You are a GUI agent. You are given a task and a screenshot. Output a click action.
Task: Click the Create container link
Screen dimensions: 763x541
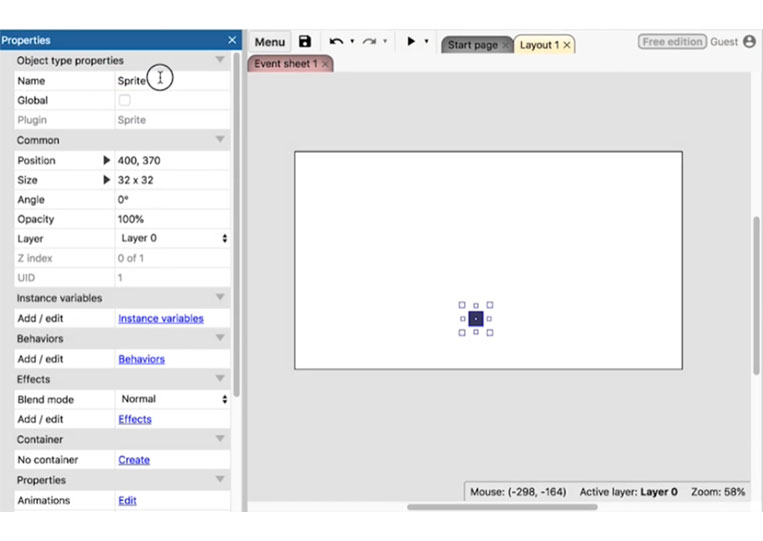tap(134, 460)
